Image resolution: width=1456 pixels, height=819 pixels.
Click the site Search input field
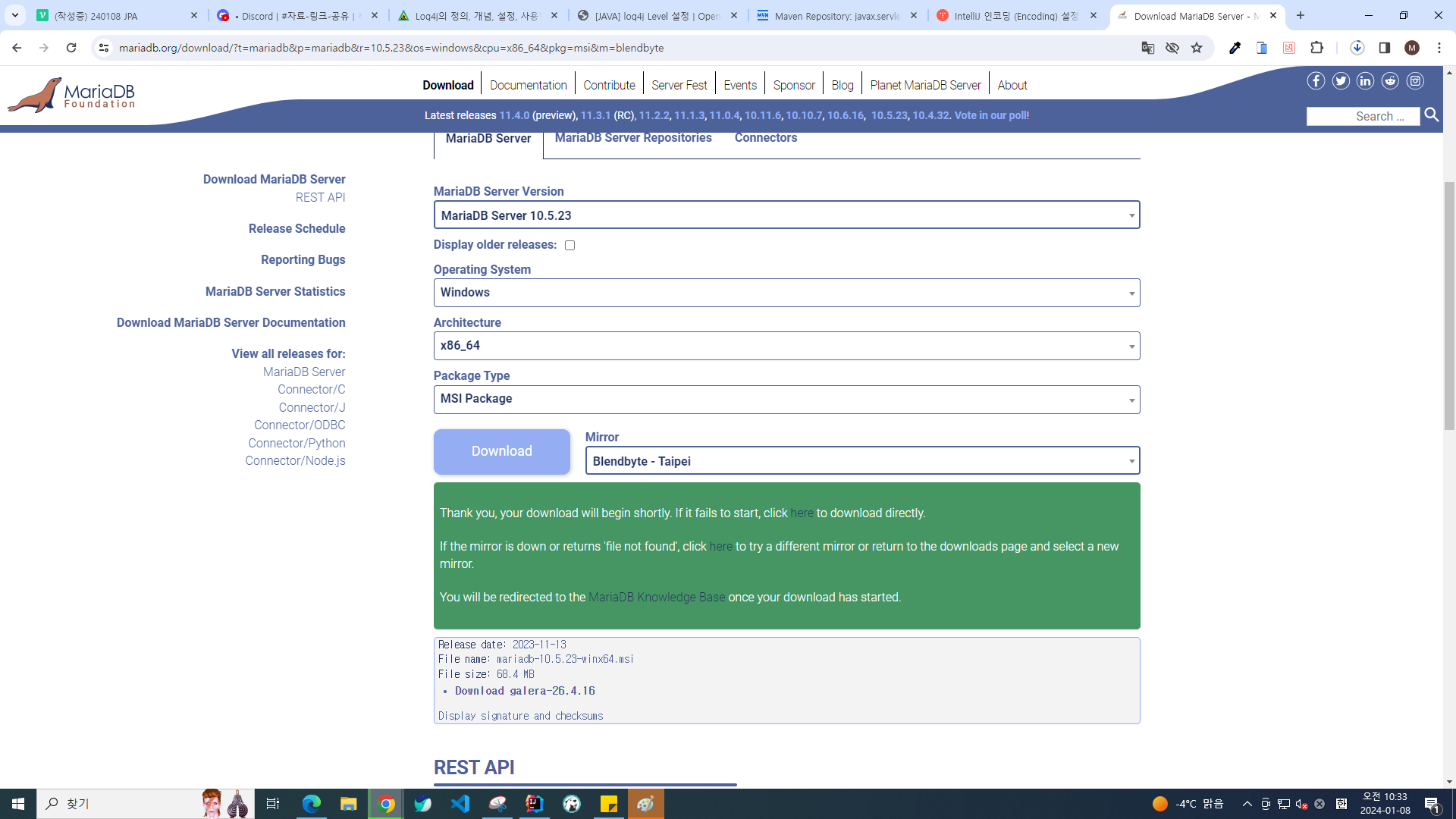pyautogui.click(x=1363, y=116)
